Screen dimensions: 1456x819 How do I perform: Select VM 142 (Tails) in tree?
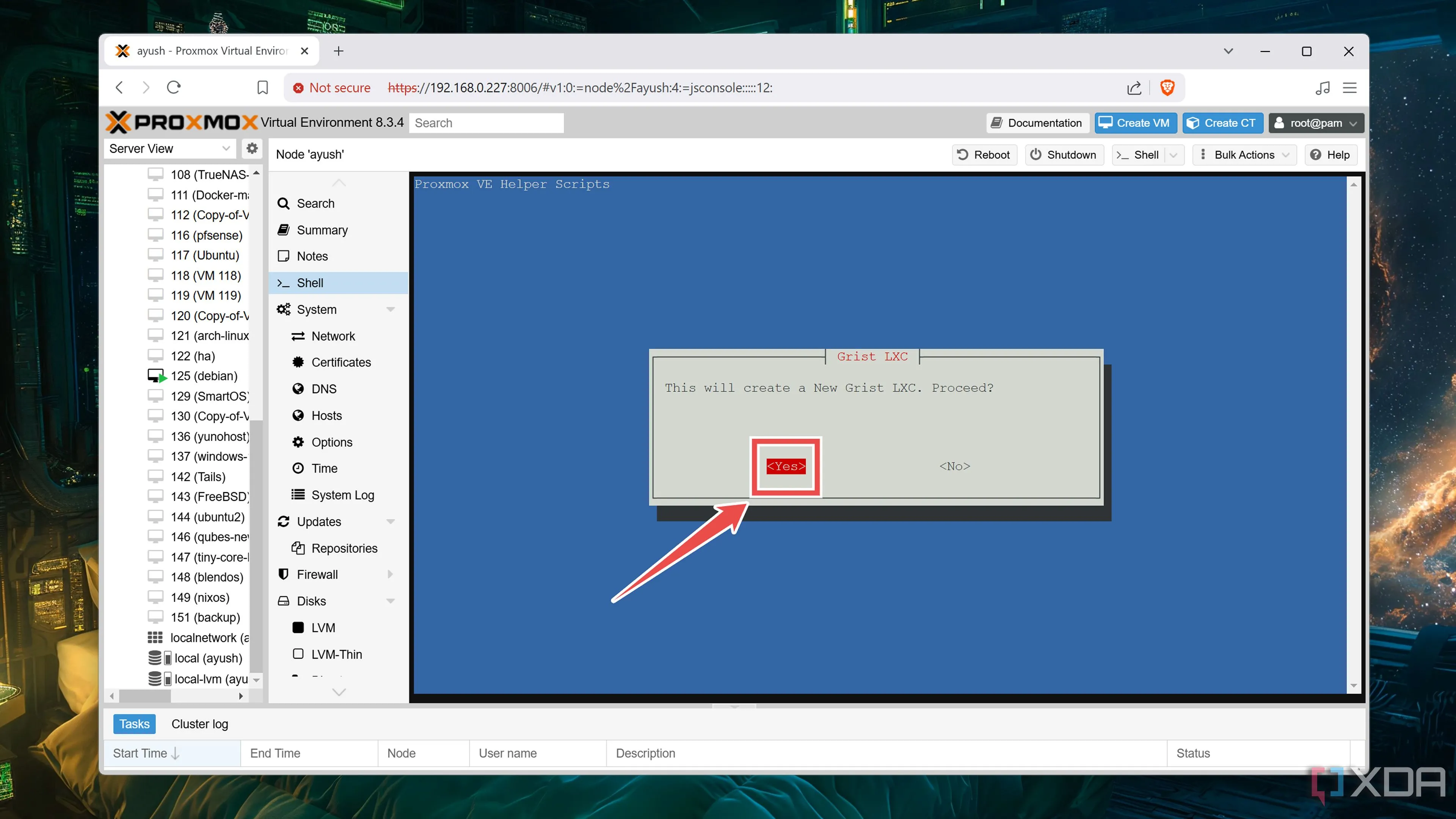[x=198, y=477]
